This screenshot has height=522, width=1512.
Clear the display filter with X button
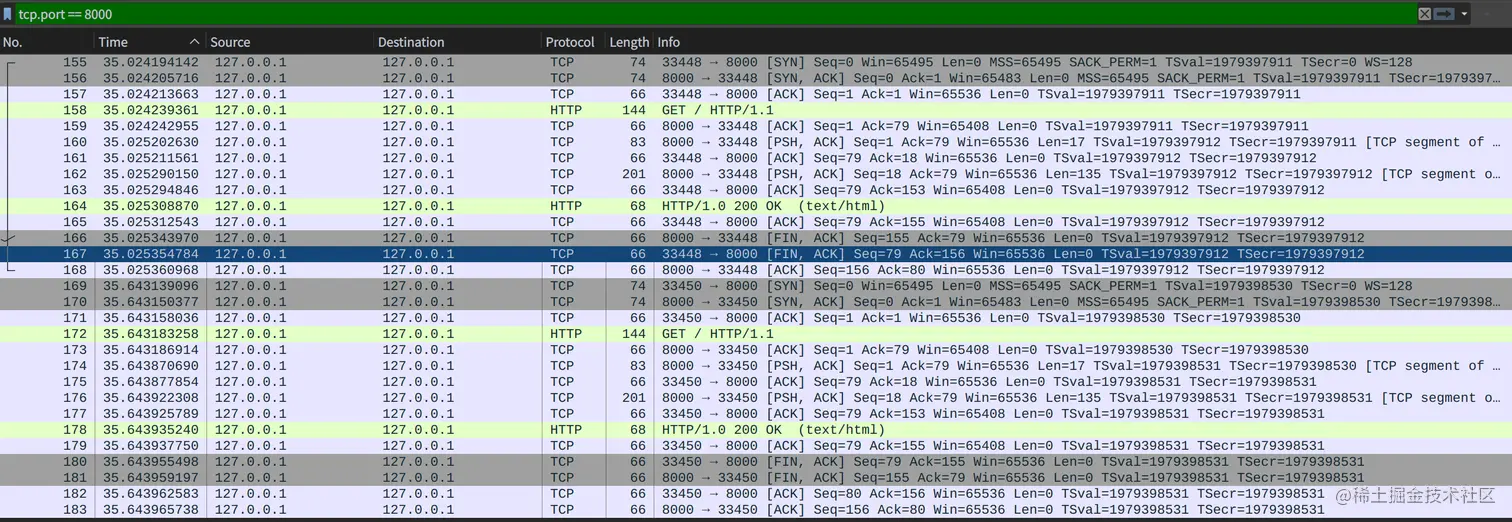(x=1425, y=14)
